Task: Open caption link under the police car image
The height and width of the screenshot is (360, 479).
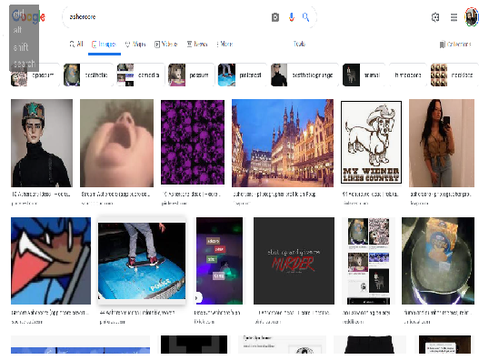Action: pos(137,313)
